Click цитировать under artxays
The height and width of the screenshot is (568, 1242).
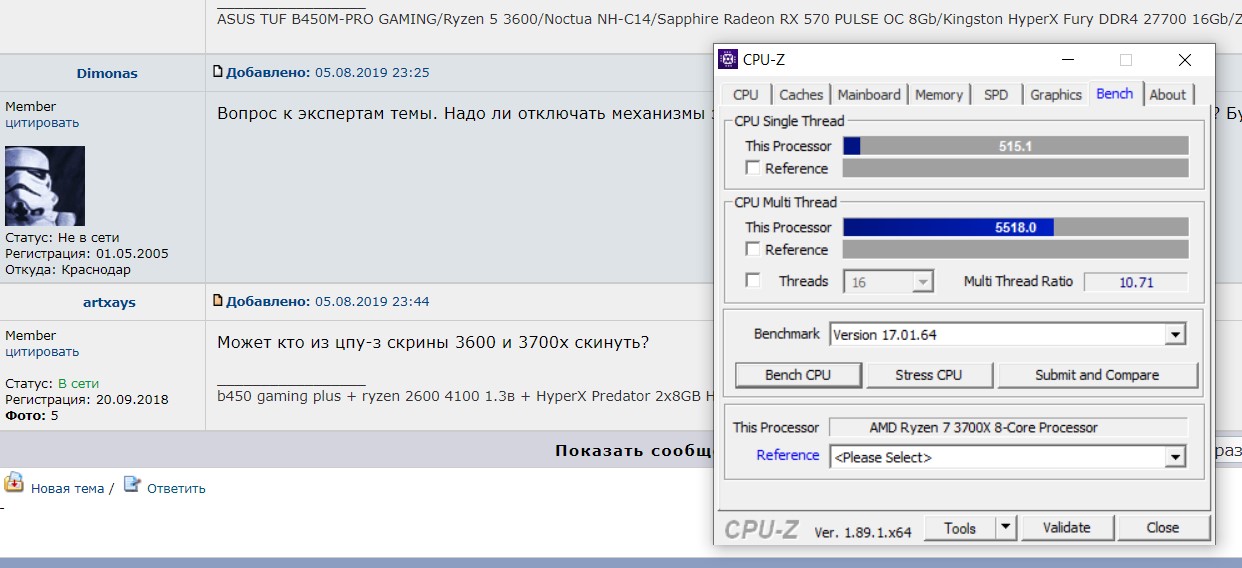42,352
